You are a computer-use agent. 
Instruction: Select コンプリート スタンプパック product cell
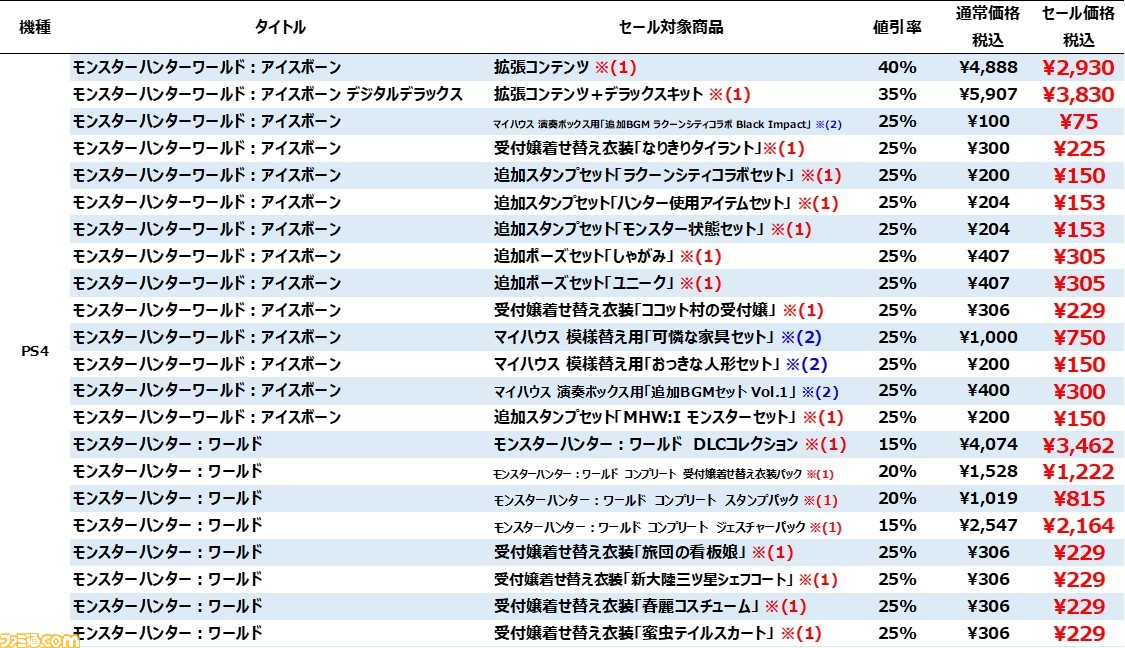click(x=666, y=500)
